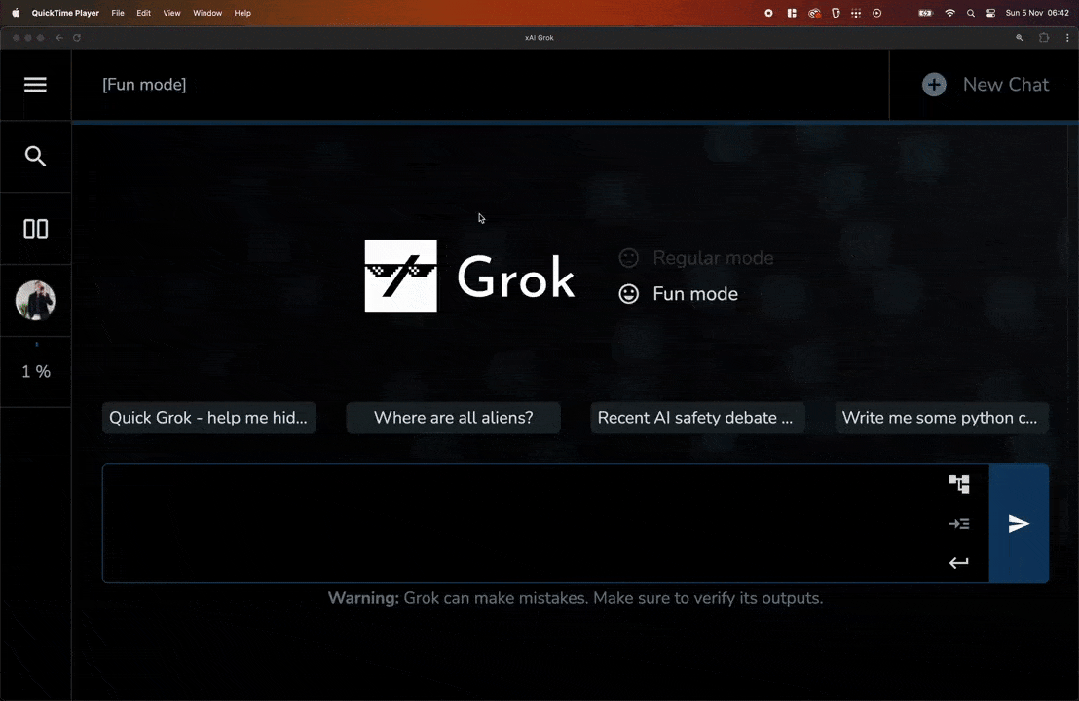Image resolution: width=1079 pixels, height=701 pixels.
Task: Click the tree branch icon in input box
Action: click(x=959, y=484)
